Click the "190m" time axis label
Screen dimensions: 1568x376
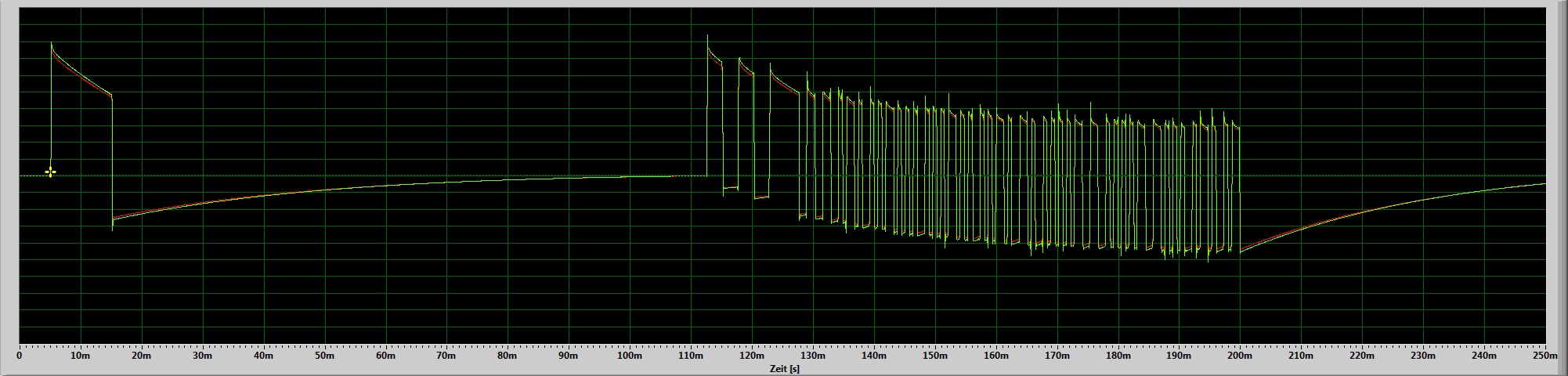(x=1180, y=356)
